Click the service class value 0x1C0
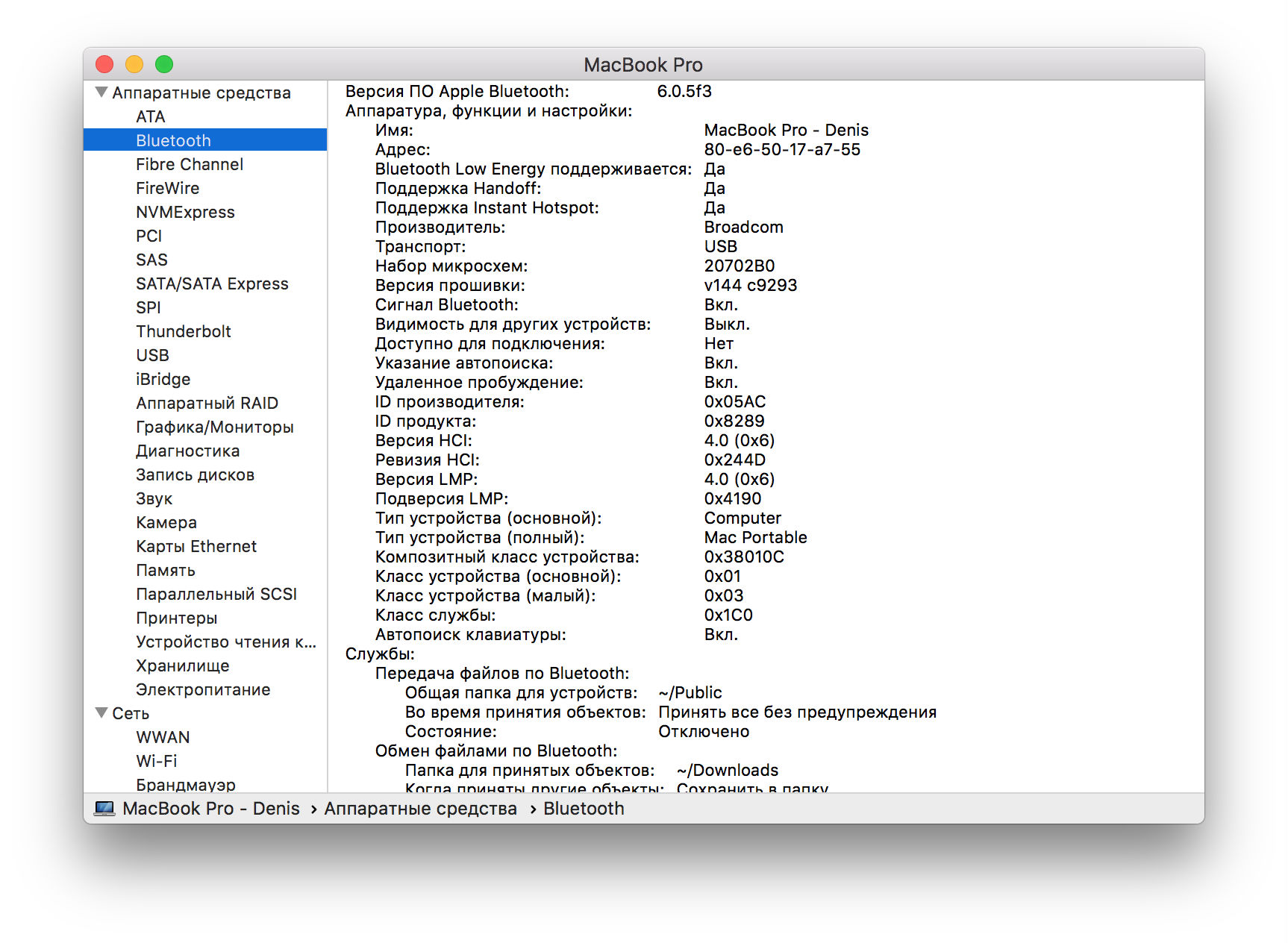The height and width of the screenshot is (943, 1288). click(x=728, y=615)
